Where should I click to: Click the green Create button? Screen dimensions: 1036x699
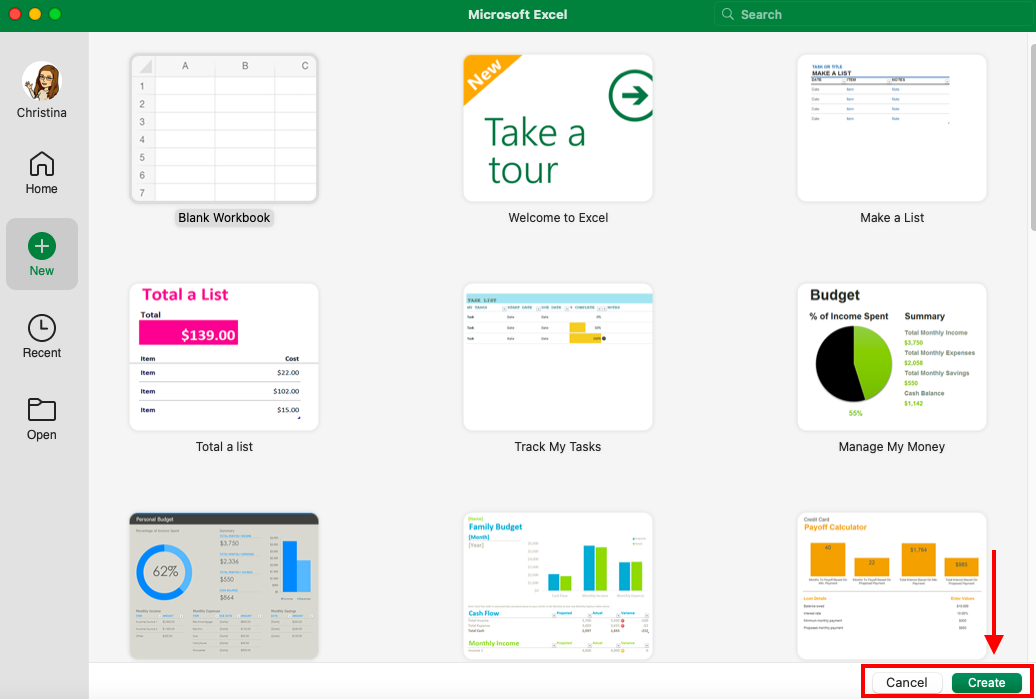coord(986,682)
